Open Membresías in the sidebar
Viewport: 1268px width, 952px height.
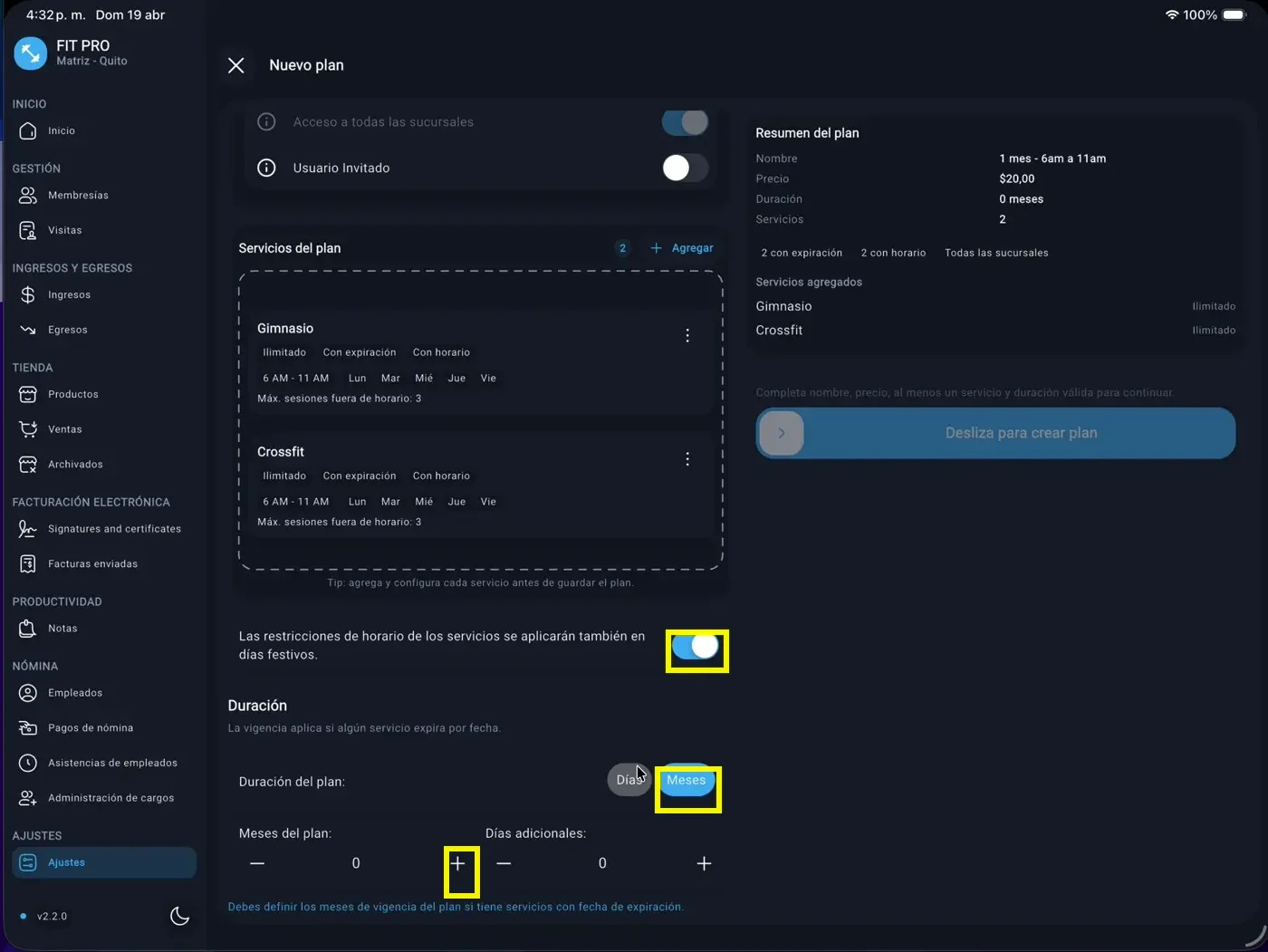click(x=78, y=195)
